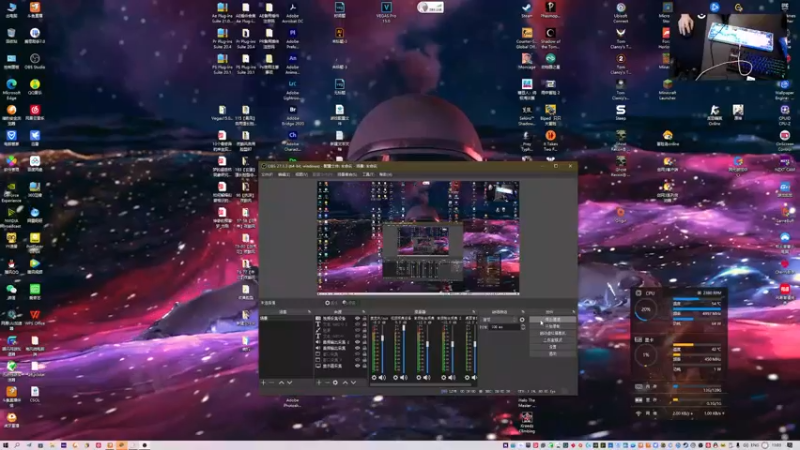Click volume slider of 麦克风/Aux channel
Screen dimensions: 800x450
coord(382,349)
